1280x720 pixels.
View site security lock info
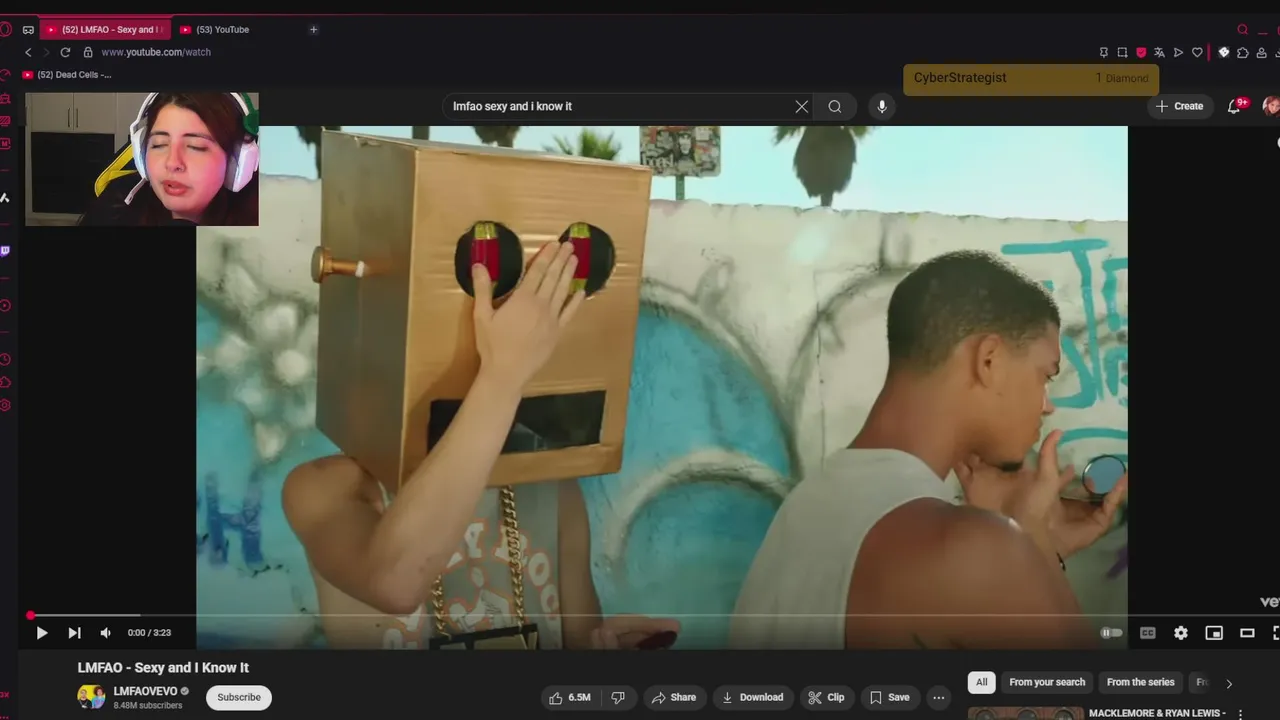tap(88, 52)
